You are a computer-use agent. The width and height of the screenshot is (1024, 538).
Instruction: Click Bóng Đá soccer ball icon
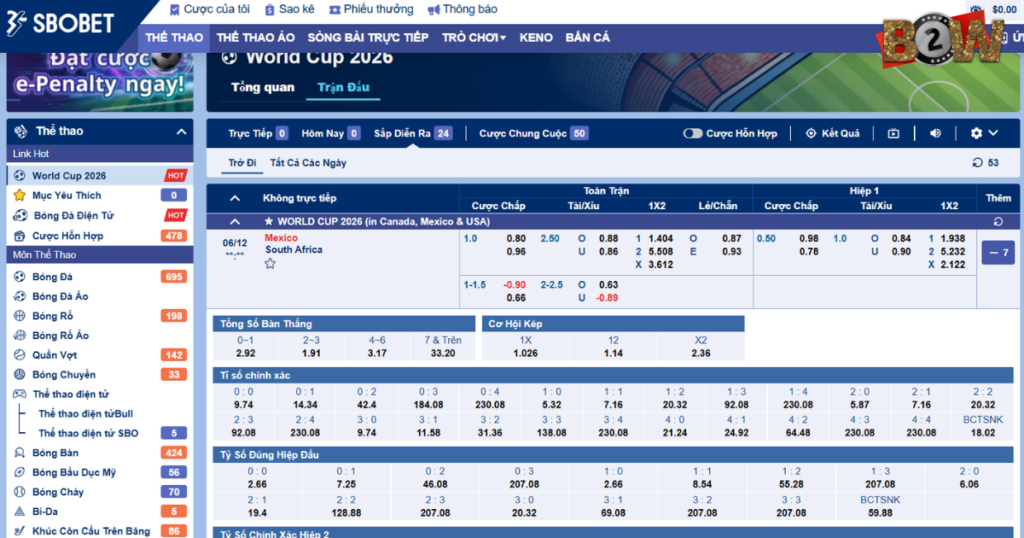[x=20, y=277]
